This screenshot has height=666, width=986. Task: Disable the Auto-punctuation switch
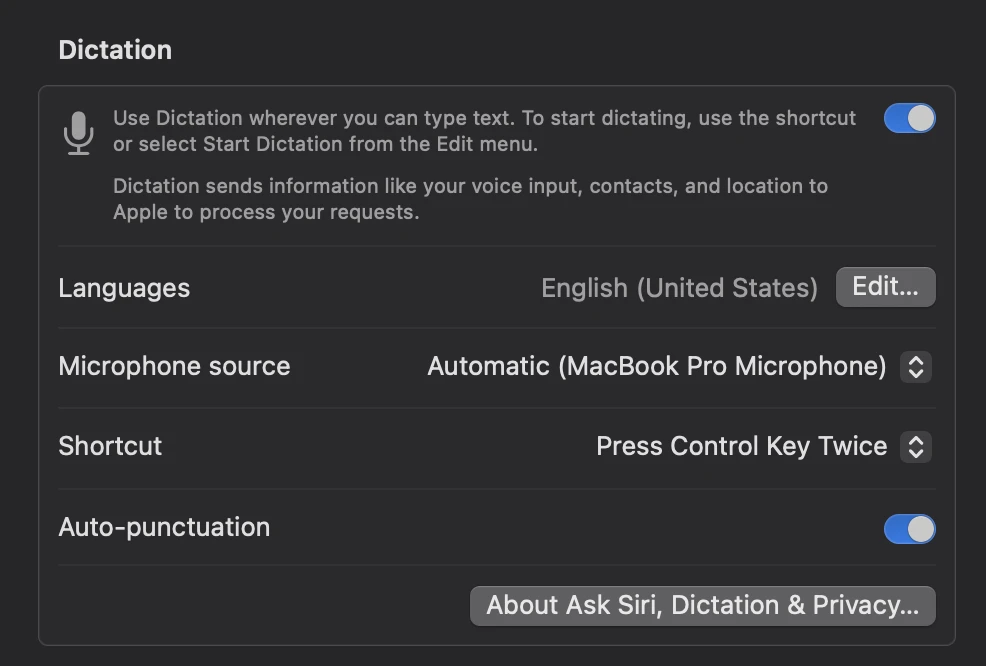pyautogui.click(x=909, y=529)
